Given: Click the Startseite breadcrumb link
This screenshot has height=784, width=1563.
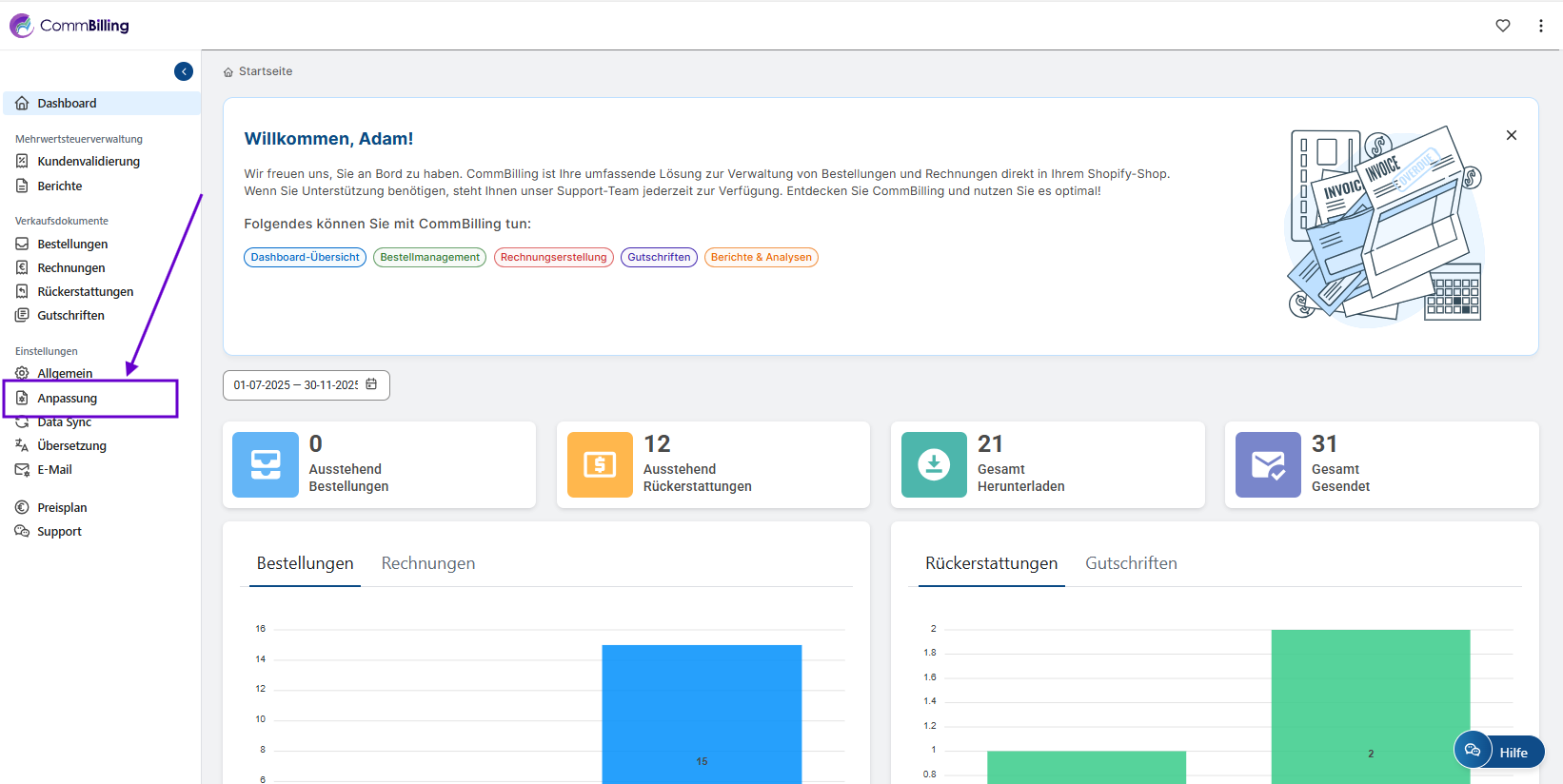Looking at the screenshot, I should tap(265, 71).
